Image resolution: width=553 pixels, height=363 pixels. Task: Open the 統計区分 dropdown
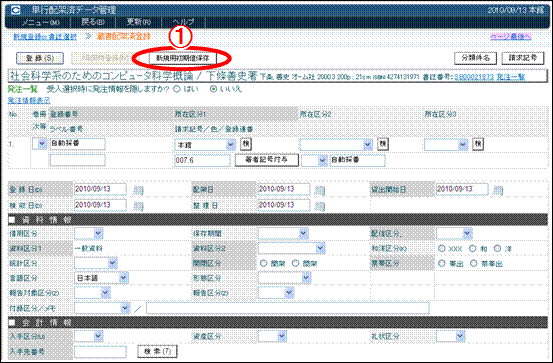96,263
